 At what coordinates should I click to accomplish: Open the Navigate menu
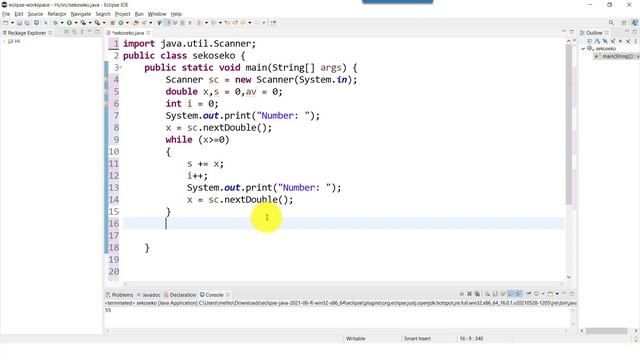pos(81,14)
